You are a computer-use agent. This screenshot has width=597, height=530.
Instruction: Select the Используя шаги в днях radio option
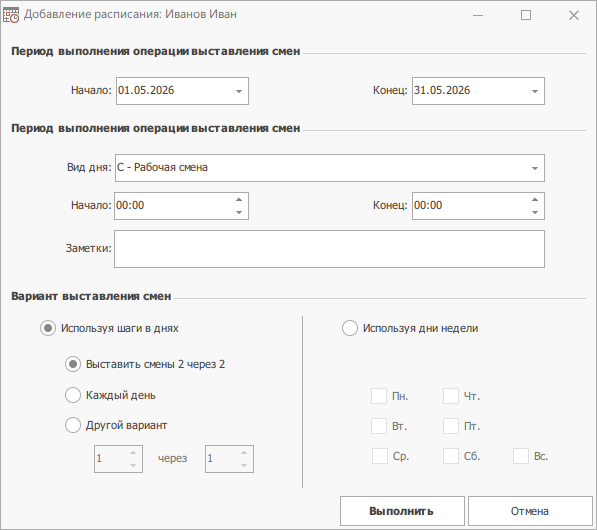point(48,328)
